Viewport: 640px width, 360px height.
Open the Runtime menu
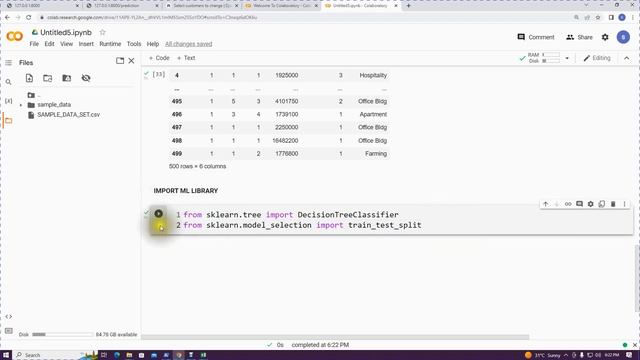(x=110, y=44)
